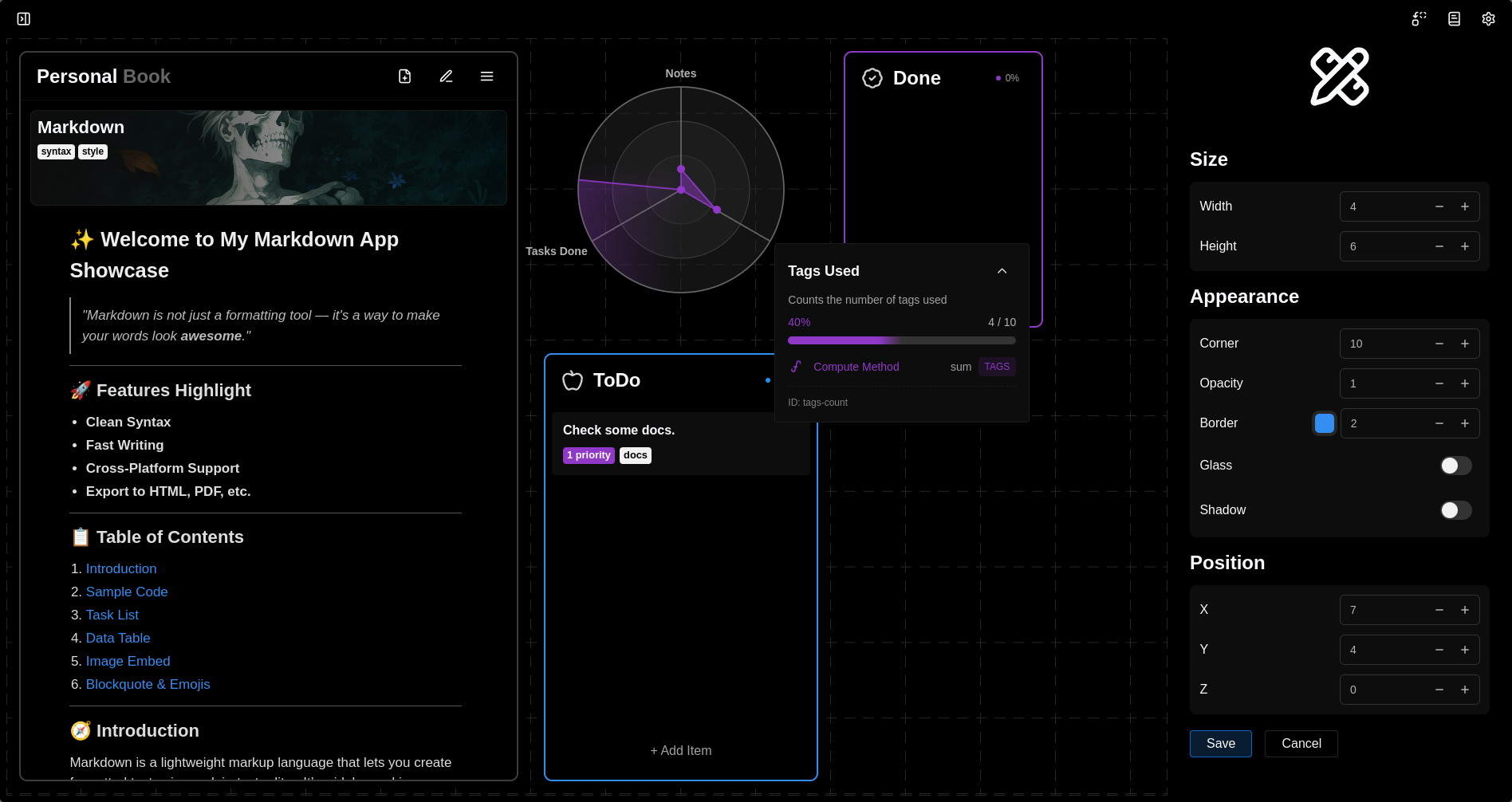Click the ToDo apple icon
The width and height of the screenshot is (1512, 802).
[x=573, y=380]
